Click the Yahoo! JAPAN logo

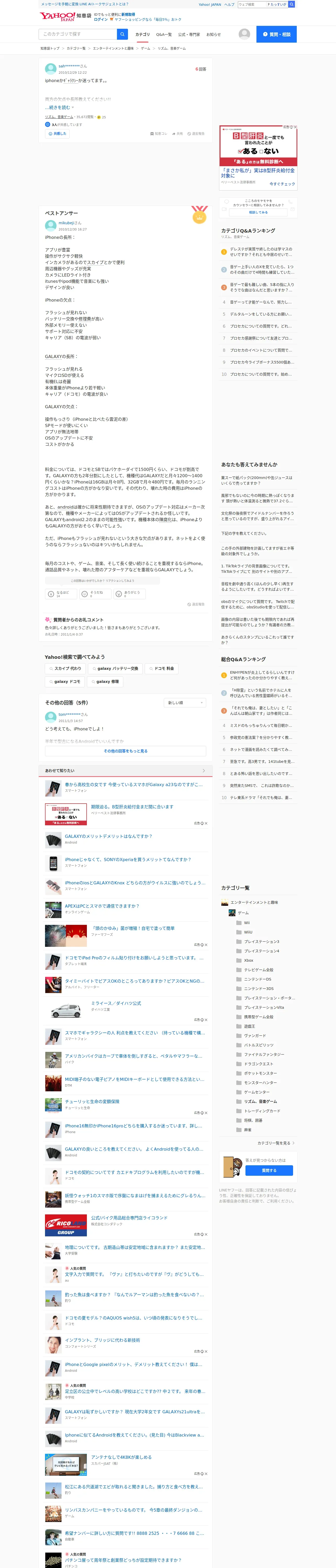point(57,16)
